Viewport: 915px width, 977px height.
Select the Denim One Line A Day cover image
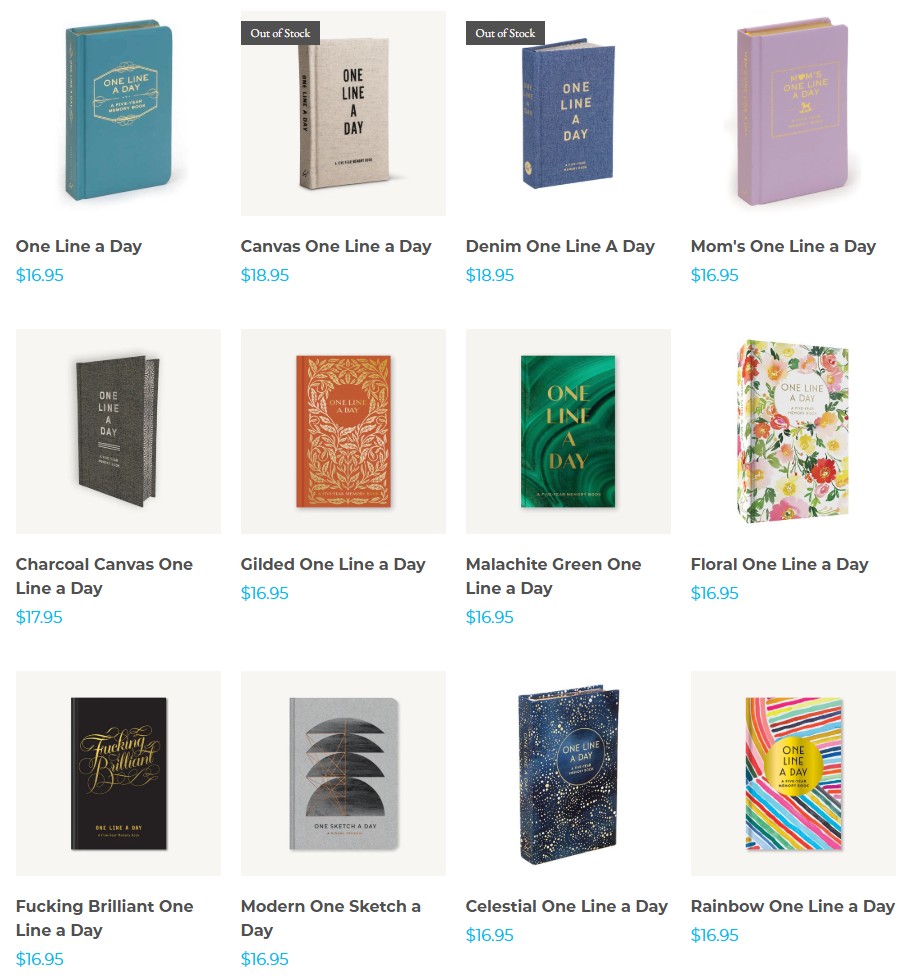point(568,113)
